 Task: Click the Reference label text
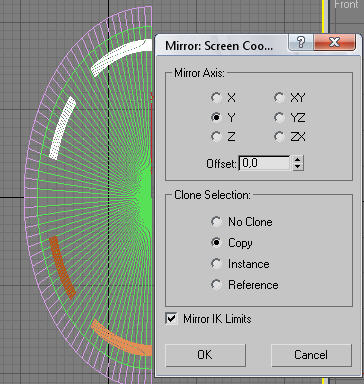click(253, 285)
